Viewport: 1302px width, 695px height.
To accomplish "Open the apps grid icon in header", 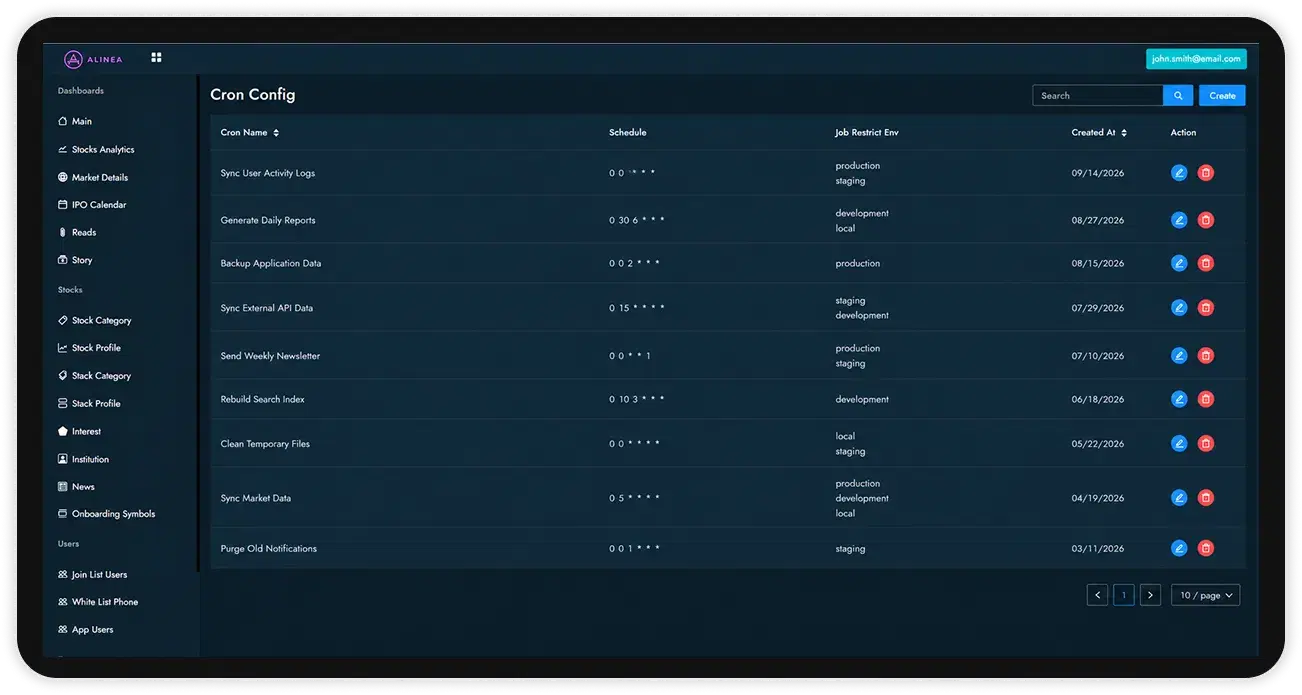I will [x=156, y=58].
